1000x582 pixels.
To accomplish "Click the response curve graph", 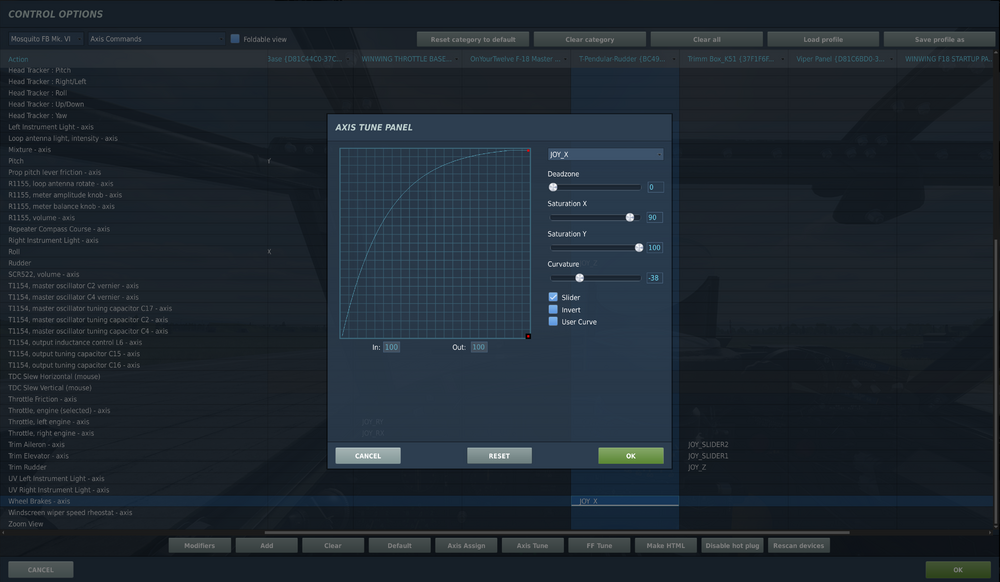I will point(435,243).
